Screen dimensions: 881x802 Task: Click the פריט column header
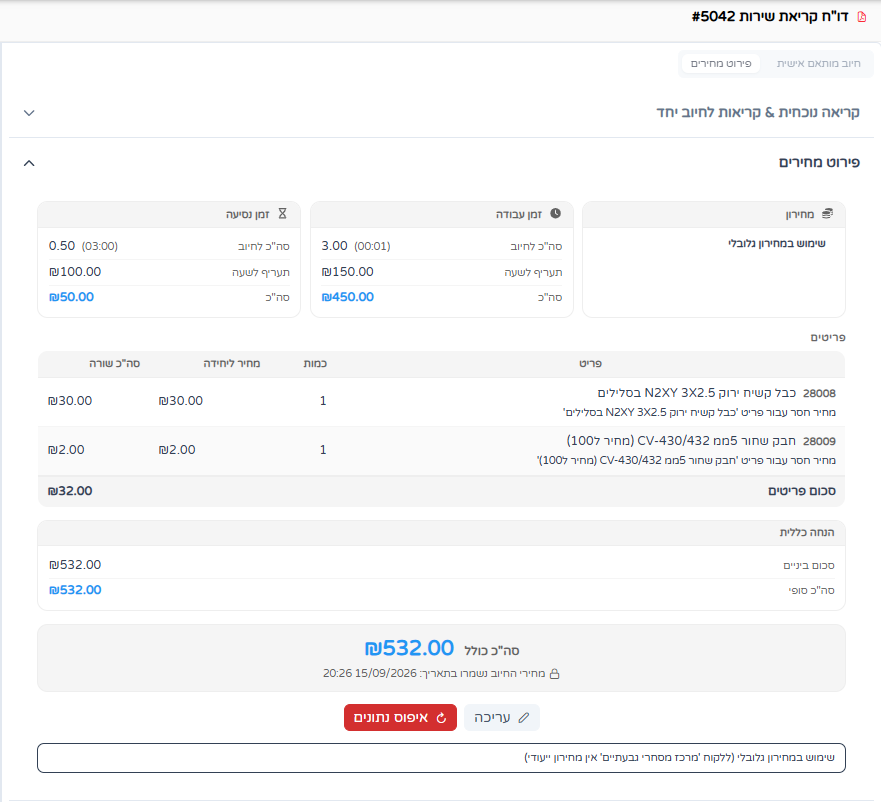click(591, 364)
